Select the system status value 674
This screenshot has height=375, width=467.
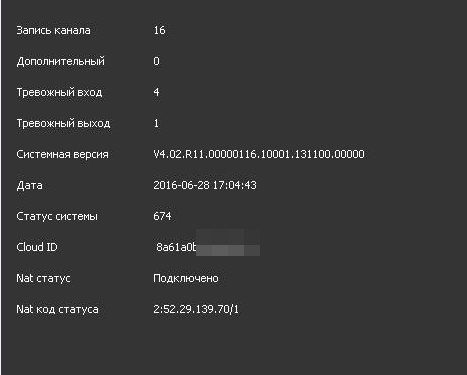tap(162, 216)
